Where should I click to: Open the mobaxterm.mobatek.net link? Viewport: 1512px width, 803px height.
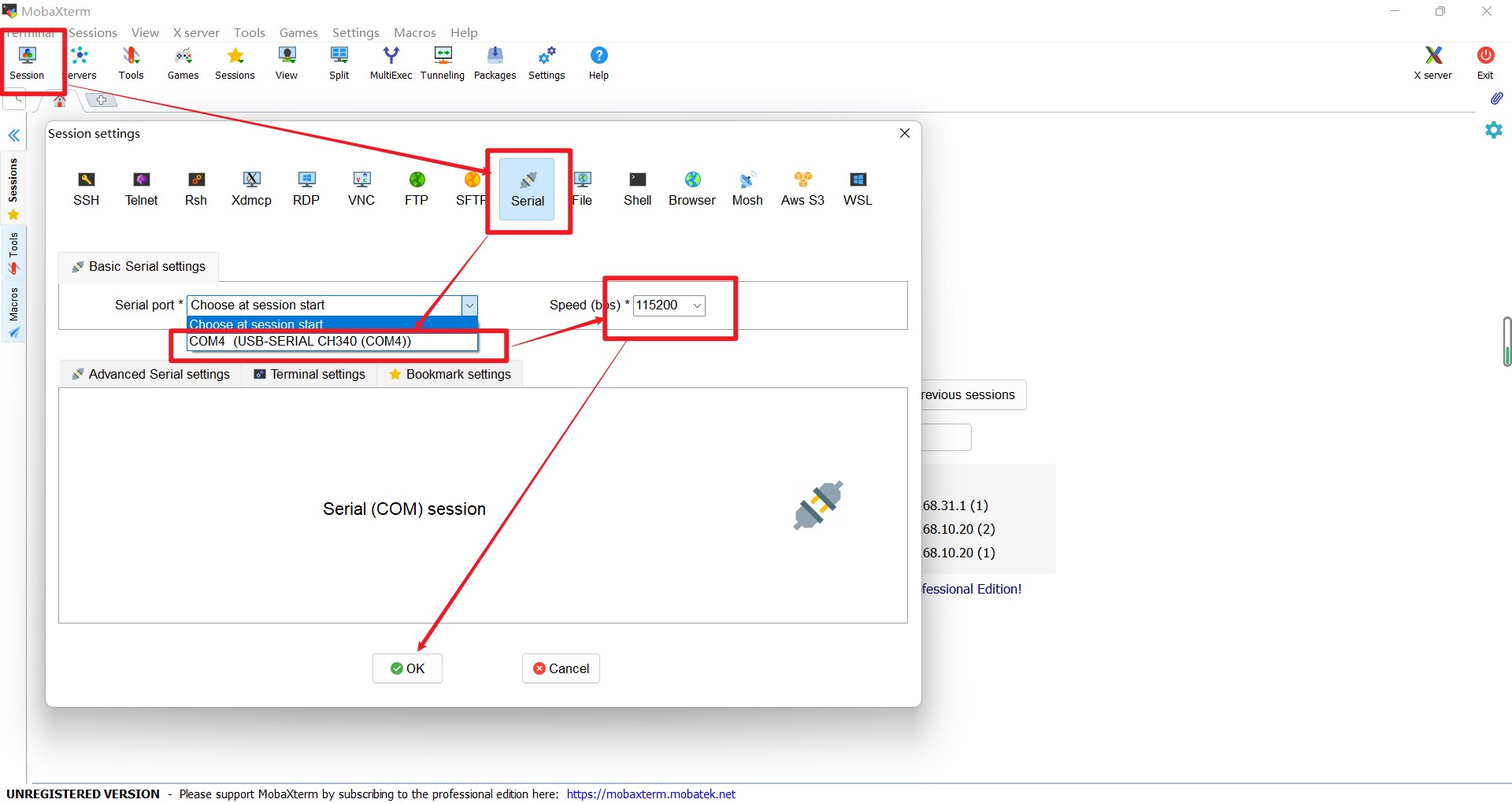click(651, 794)
